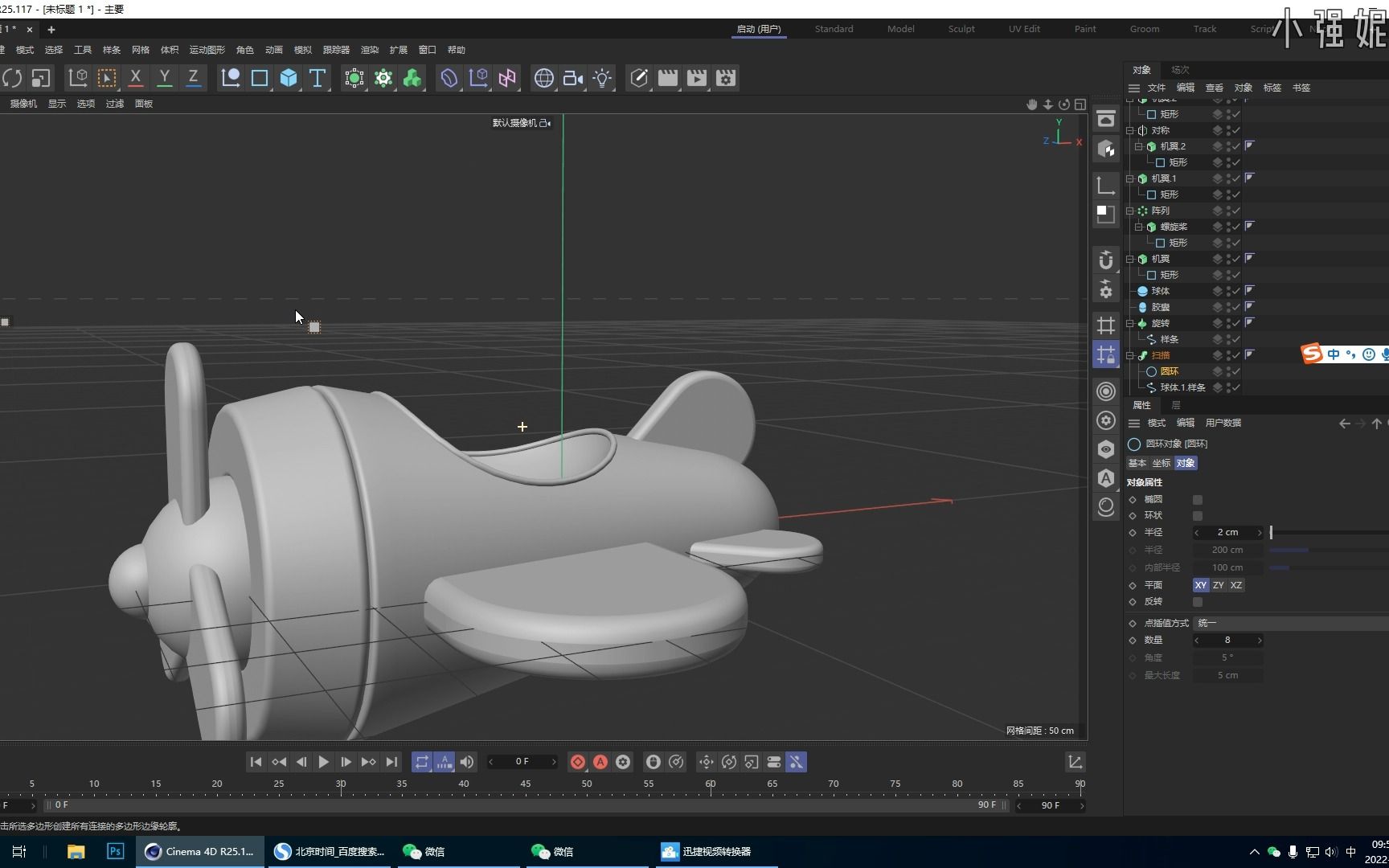Click the rectangle selection tool icon

pos(107,78)
